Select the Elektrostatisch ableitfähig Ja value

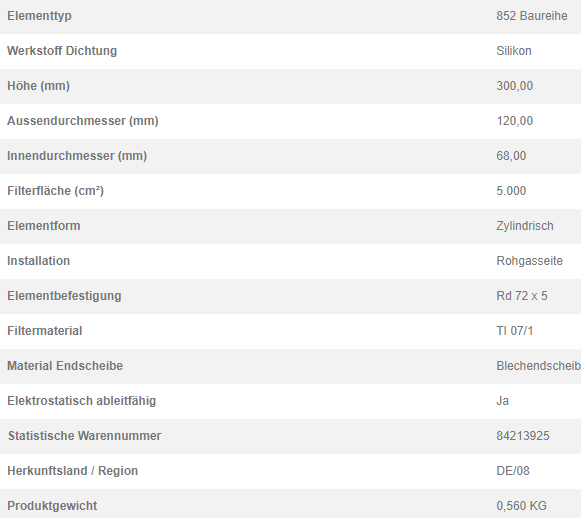pos(502,401)
